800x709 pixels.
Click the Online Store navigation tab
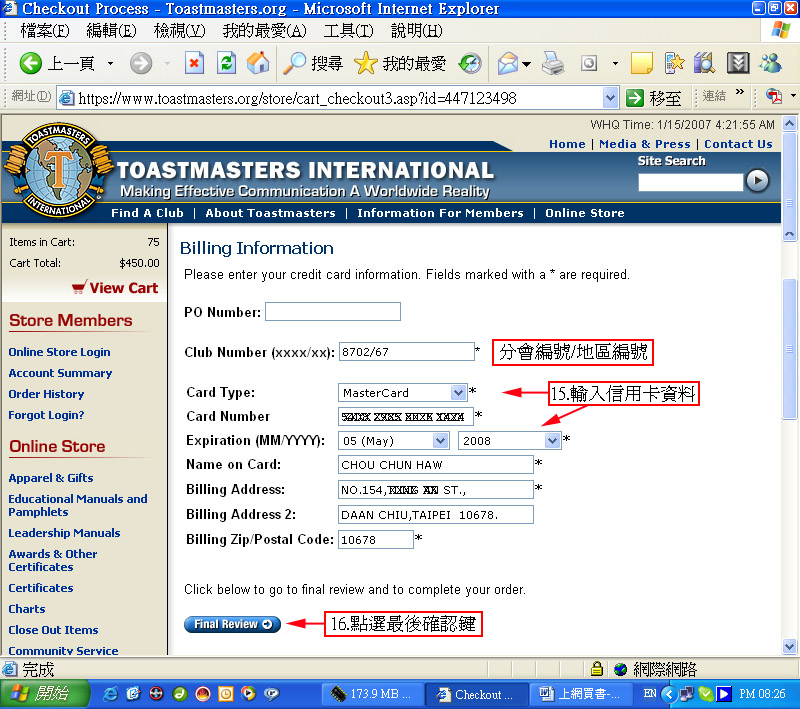coord(584,213)
